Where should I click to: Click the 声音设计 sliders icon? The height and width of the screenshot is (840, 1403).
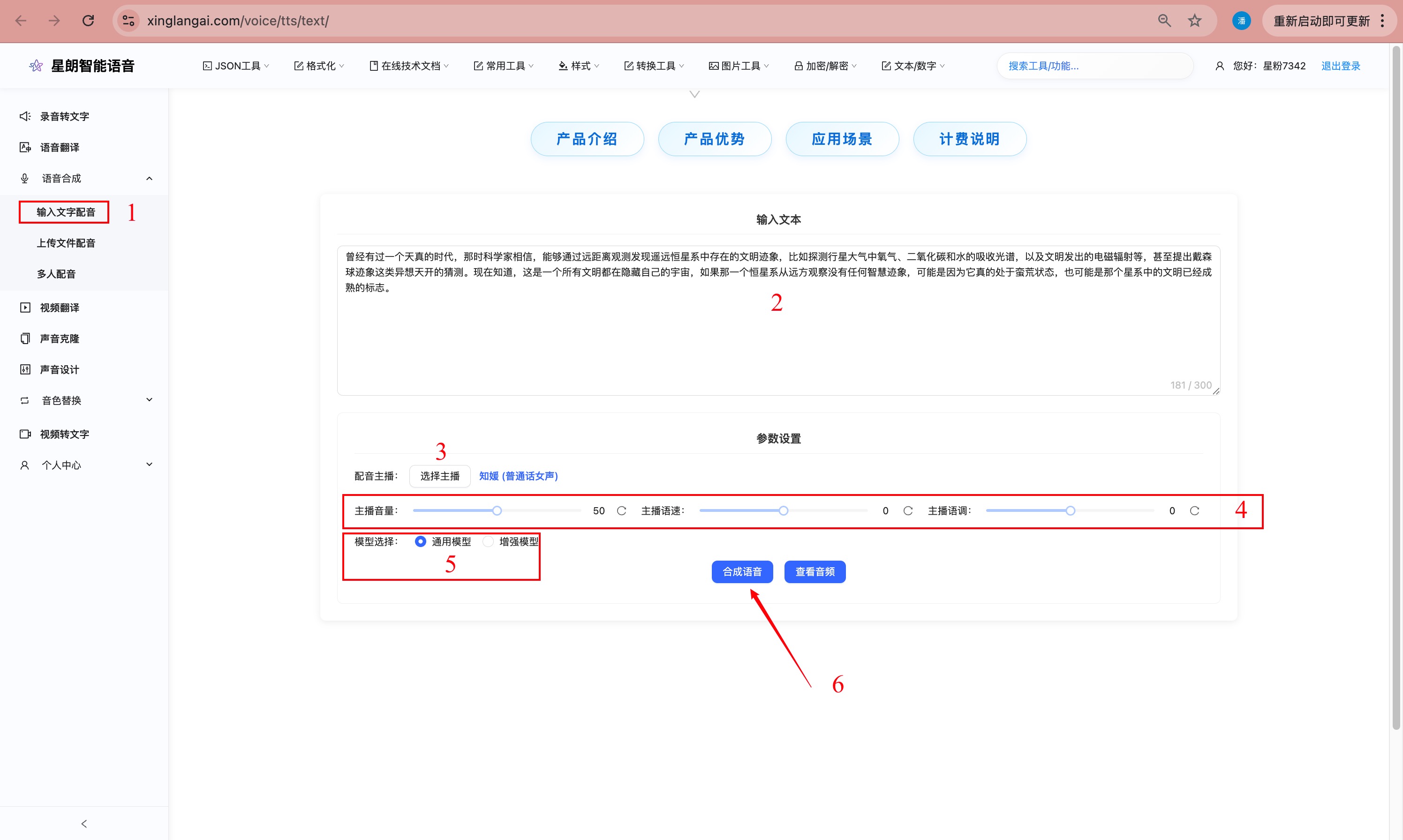[25, 370]
